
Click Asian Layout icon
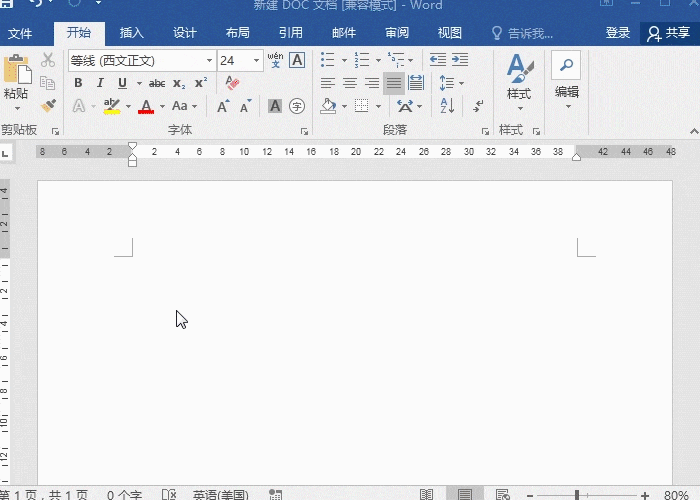point(409,106)
